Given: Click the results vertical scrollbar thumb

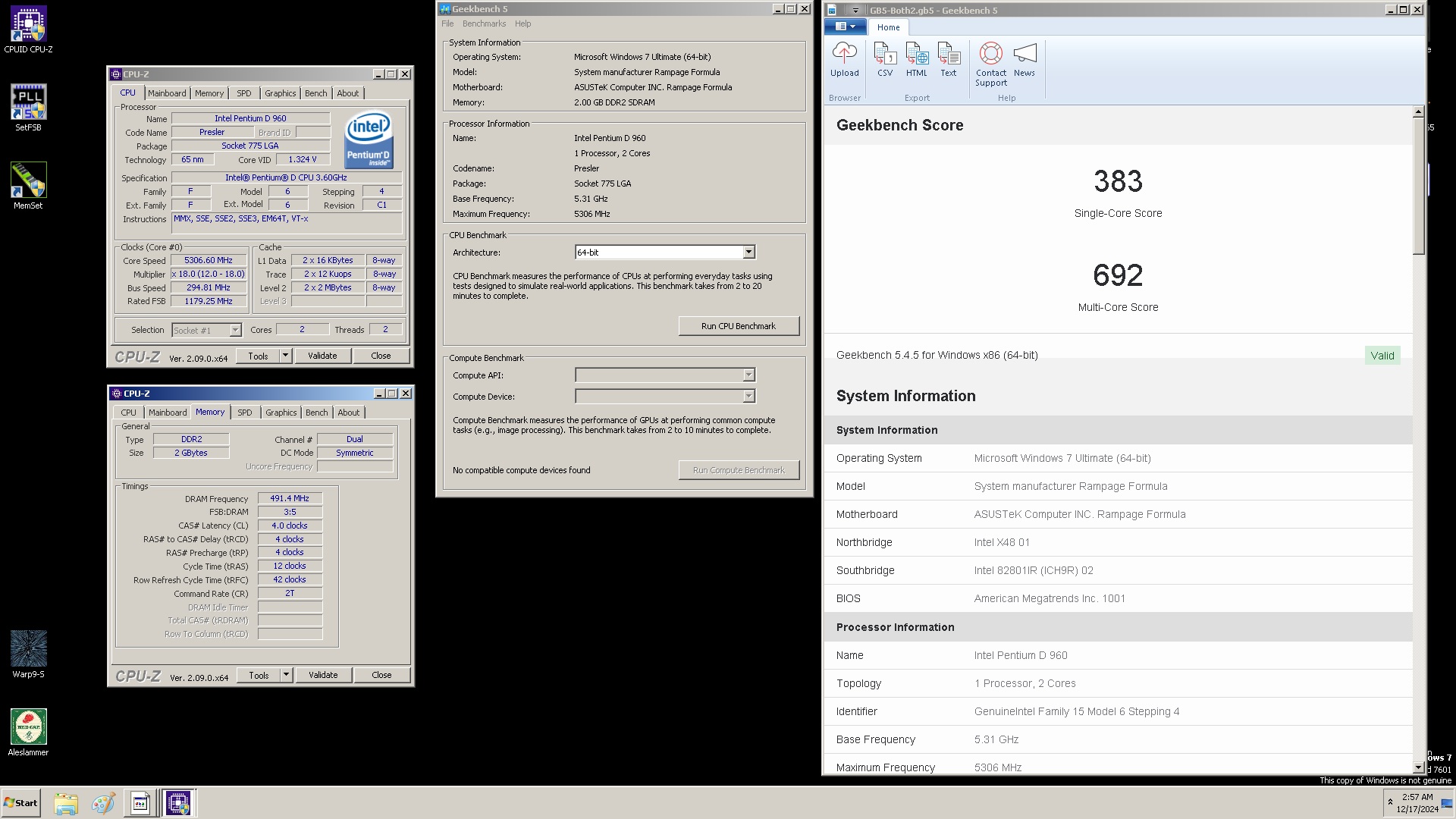Looking at the screenshot, I should click(x=1418, y=186).
